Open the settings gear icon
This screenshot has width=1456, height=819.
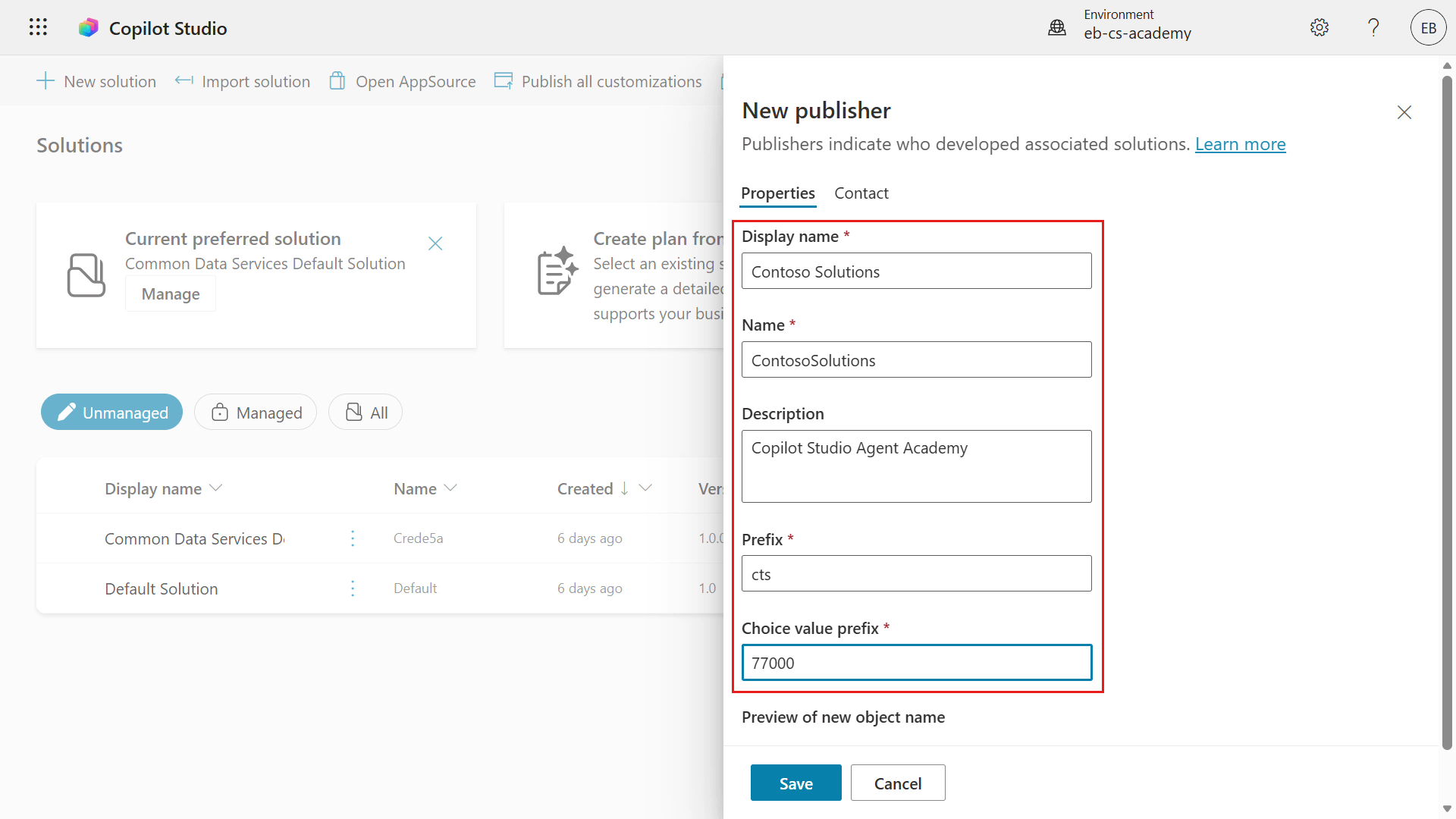pos(1319,27)
